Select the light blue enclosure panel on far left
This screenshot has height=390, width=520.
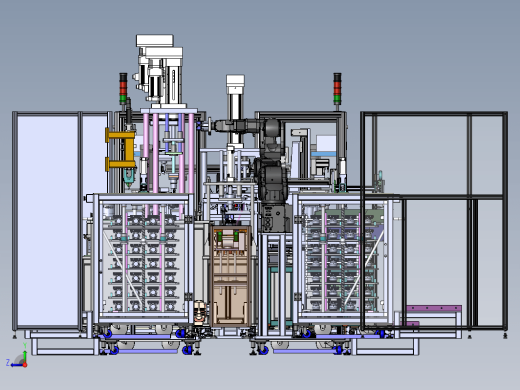coord(48,220)
